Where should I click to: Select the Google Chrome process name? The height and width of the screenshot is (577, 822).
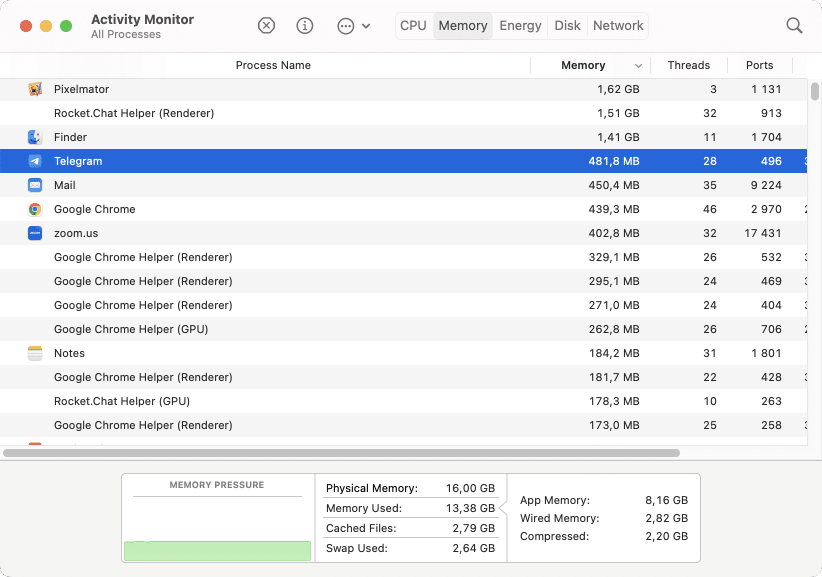click(x=95, y=210)
